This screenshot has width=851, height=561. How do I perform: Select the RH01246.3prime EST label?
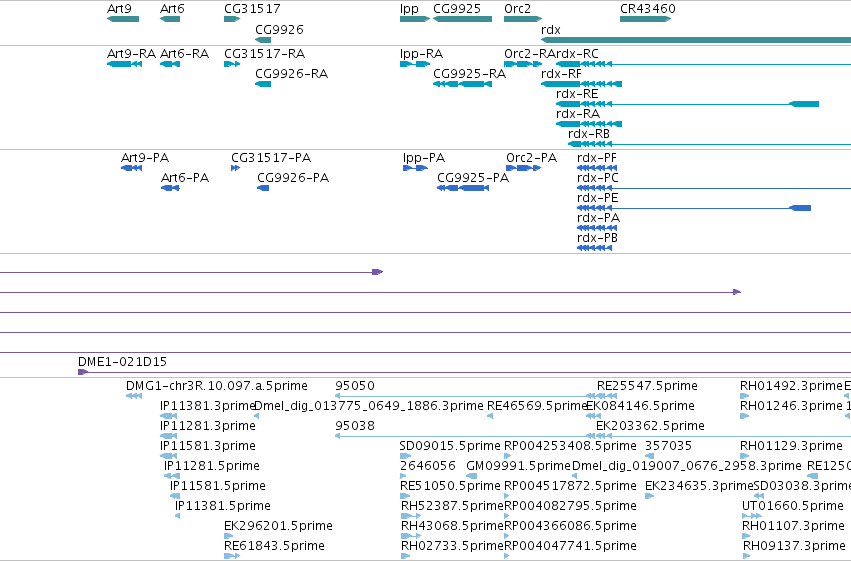pyautogui.click(x=791, y=406)
